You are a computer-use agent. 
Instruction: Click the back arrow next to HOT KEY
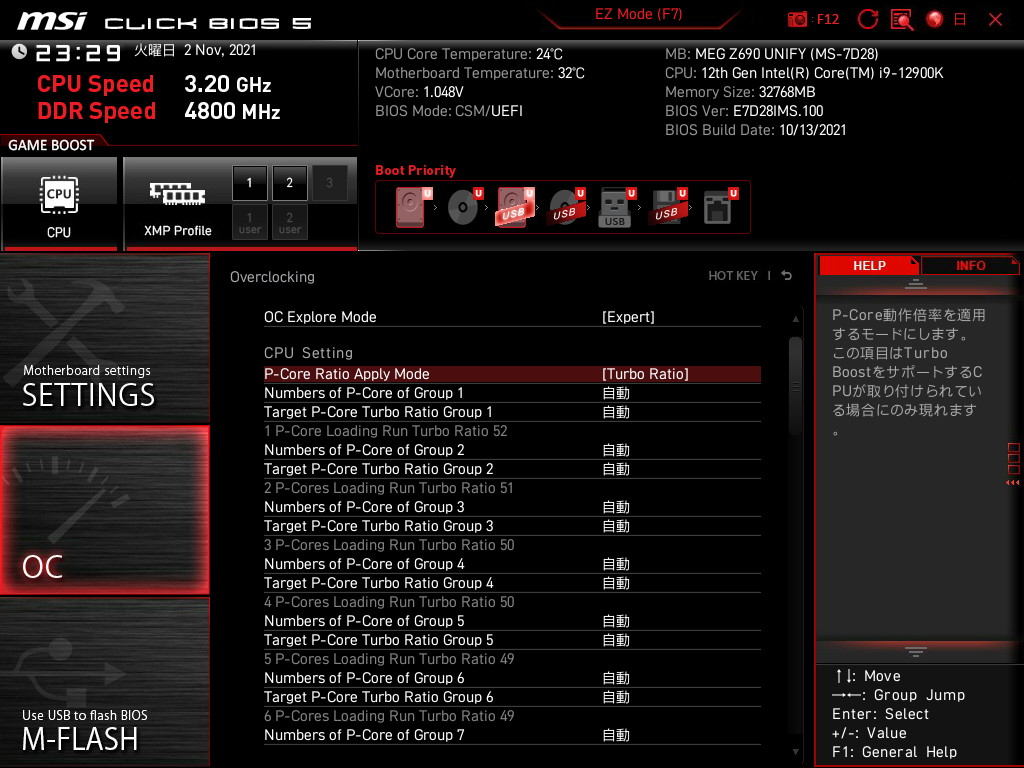coord(787,276)
